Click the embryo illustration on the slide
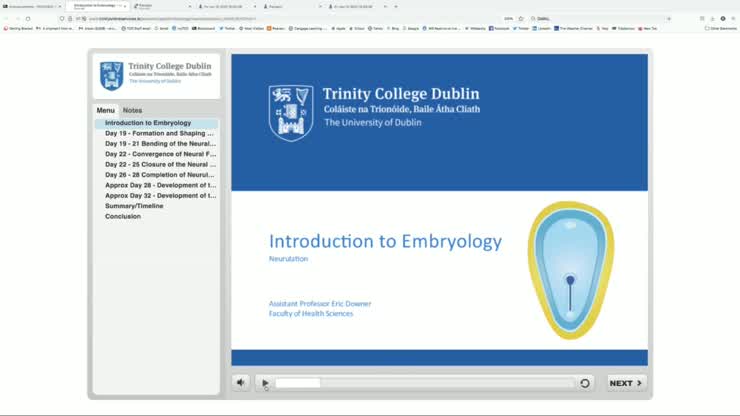This screenshot has width=740, height=416. click(x=571, y=271)
